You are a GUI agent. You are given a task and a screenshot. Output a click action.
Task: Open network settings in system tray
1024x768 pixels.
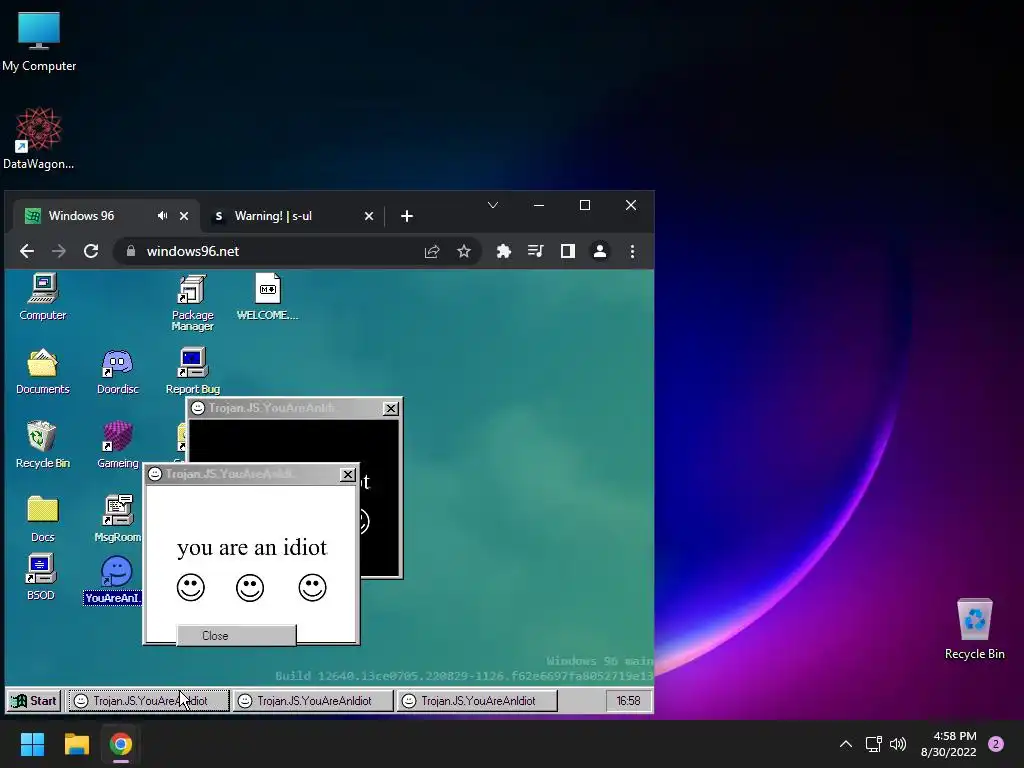coord(873,744)
